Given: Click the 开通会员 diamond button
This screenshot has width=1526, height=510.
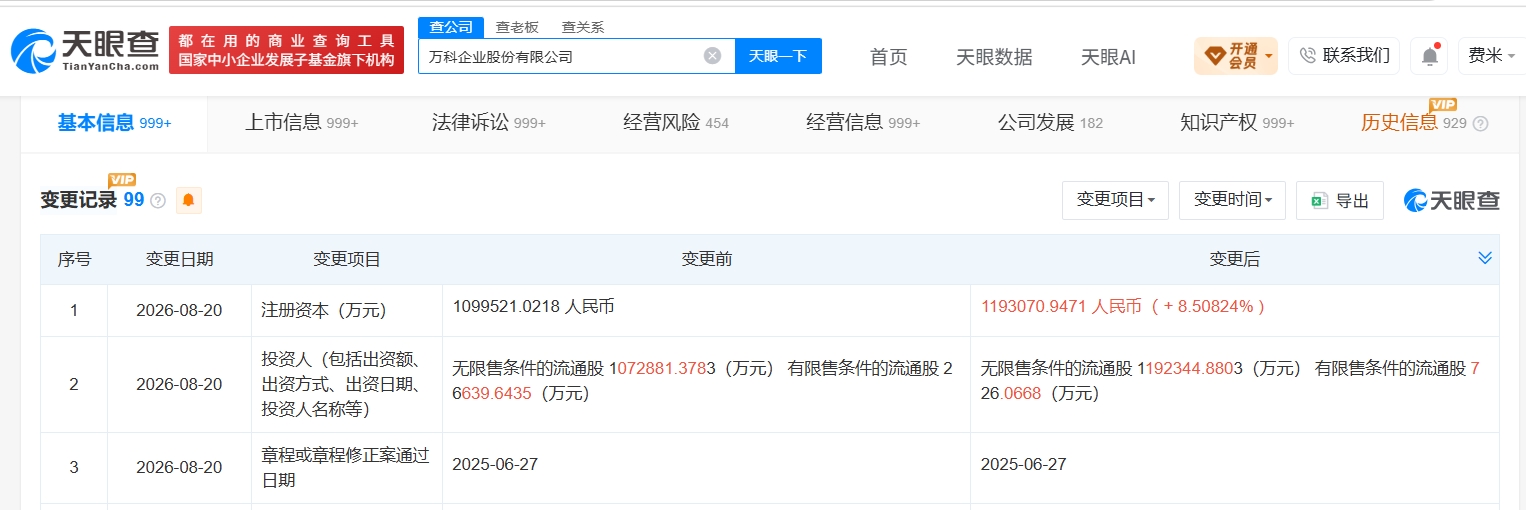Looking at the screenshot, I should click(x=1236, y=56).
